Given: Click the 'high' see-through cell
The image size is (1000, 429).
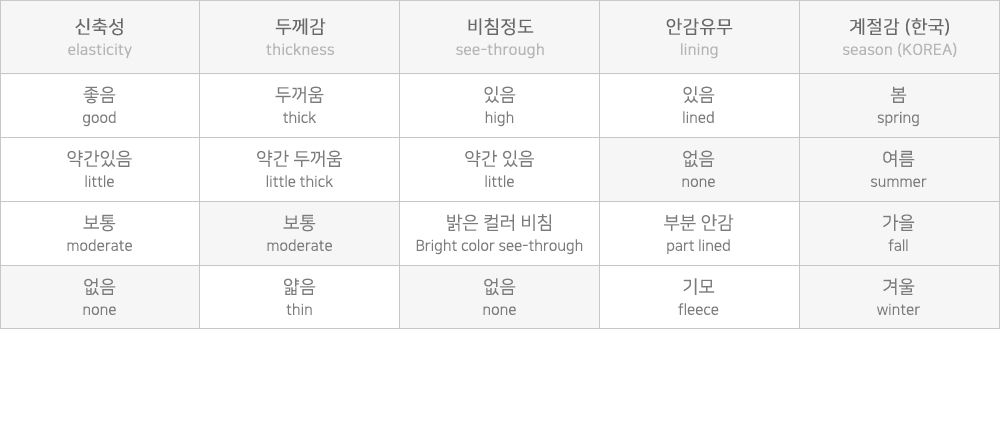Looking at the screenshot, I should (x=499, y=105).
